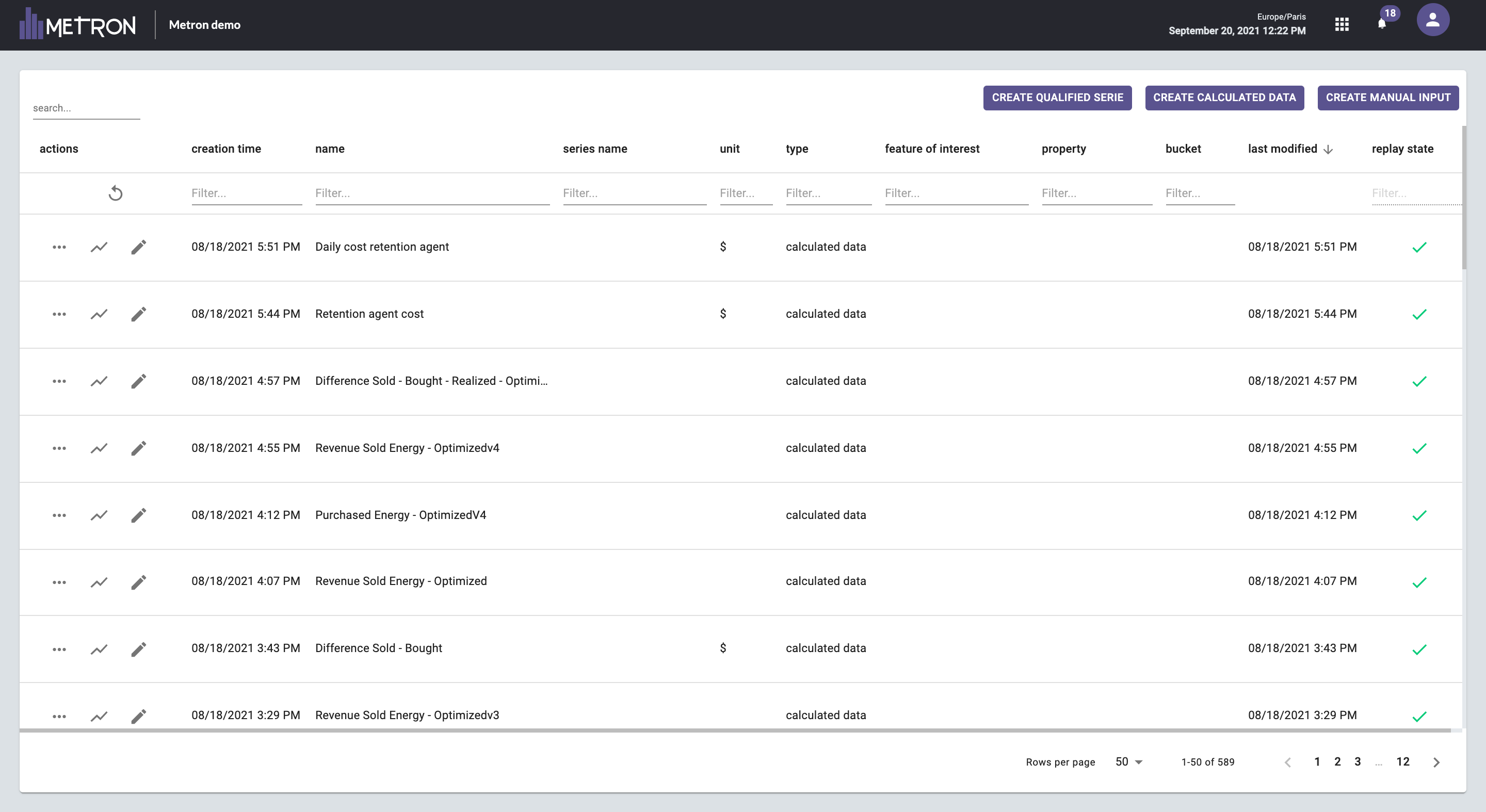This screenshot has height=812, width=1486.
Task: Go to next page with right chevron
Action: 1436,762
